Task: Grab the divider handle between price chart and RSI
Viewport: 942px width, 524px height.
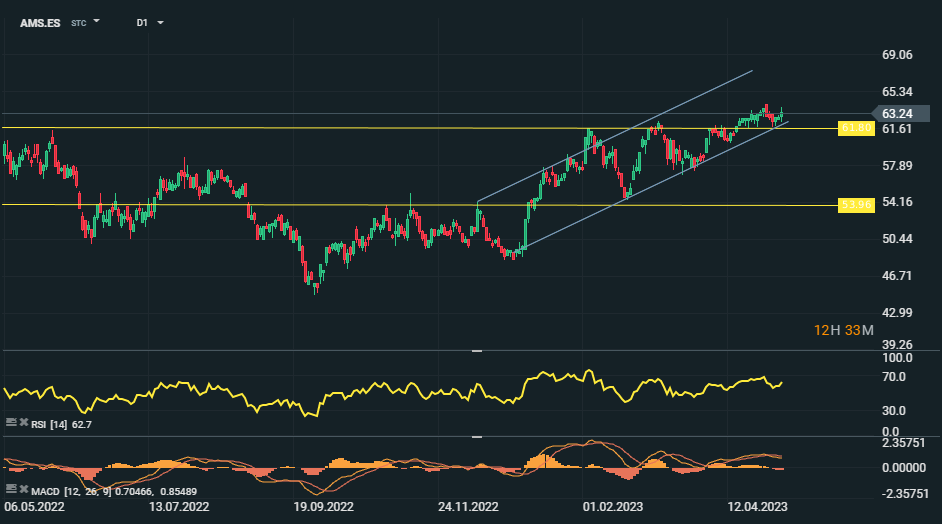Action: click(x=477, y=350)
